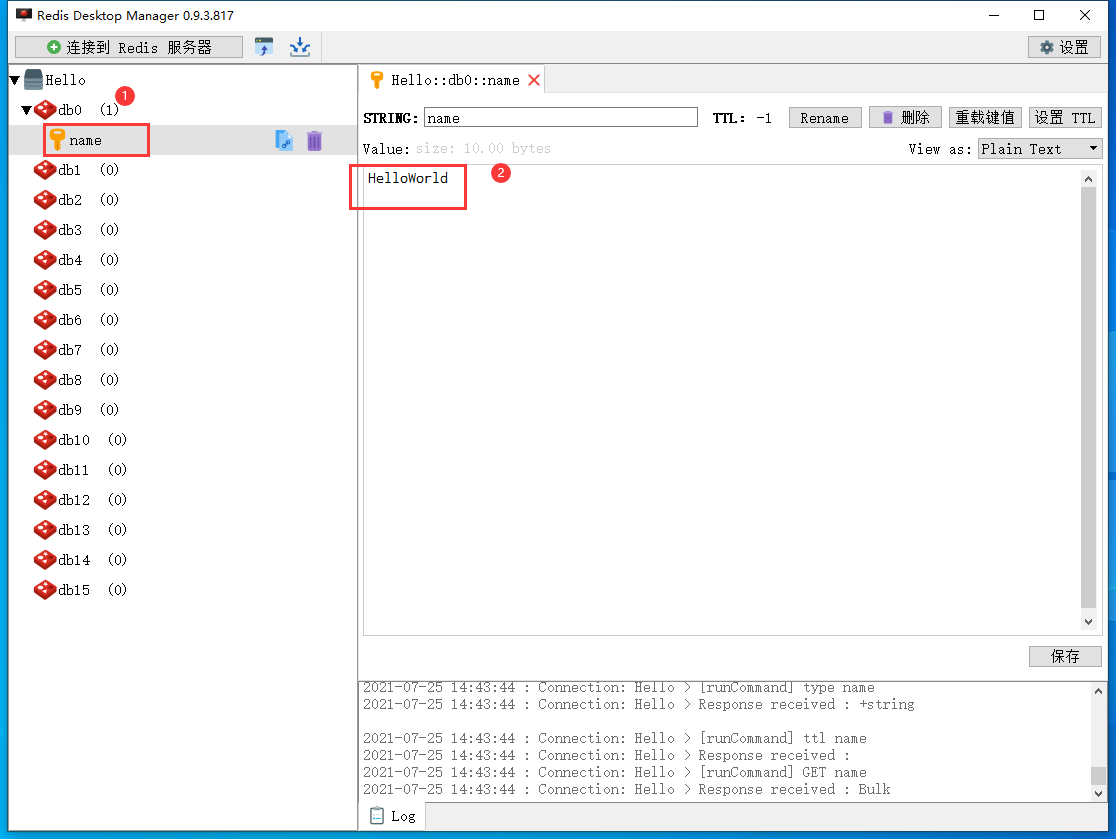Click the Rename button
Screen dimensions: 1116x839
pyautogui.click(x=825, y=117)
